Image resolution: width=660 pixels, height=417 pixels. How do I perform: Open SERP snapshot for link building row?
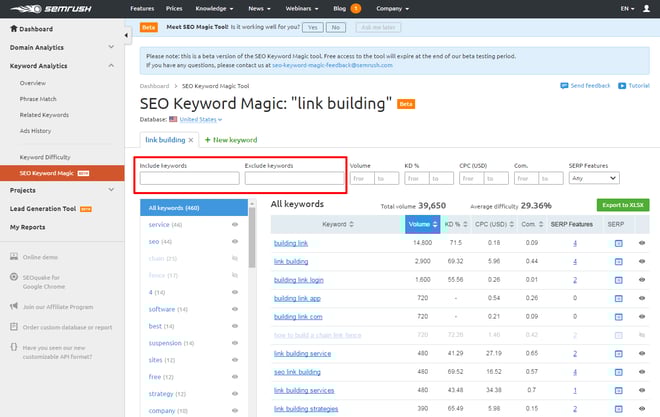point(618,262)
